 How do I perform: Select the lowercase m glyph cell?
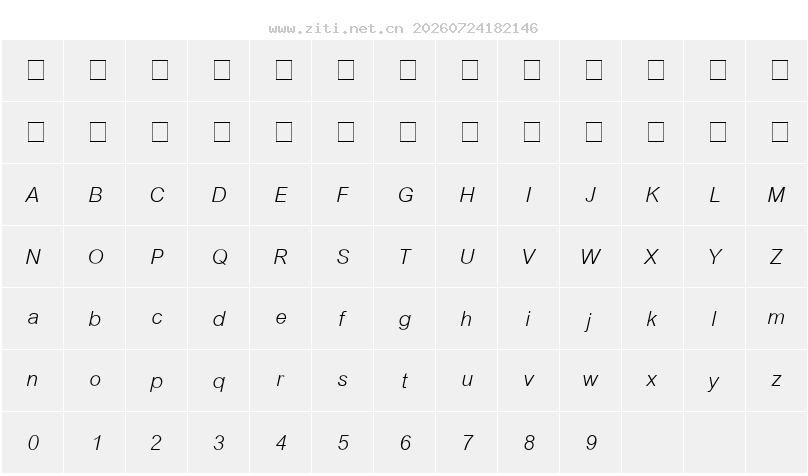(x=777, y=318)
